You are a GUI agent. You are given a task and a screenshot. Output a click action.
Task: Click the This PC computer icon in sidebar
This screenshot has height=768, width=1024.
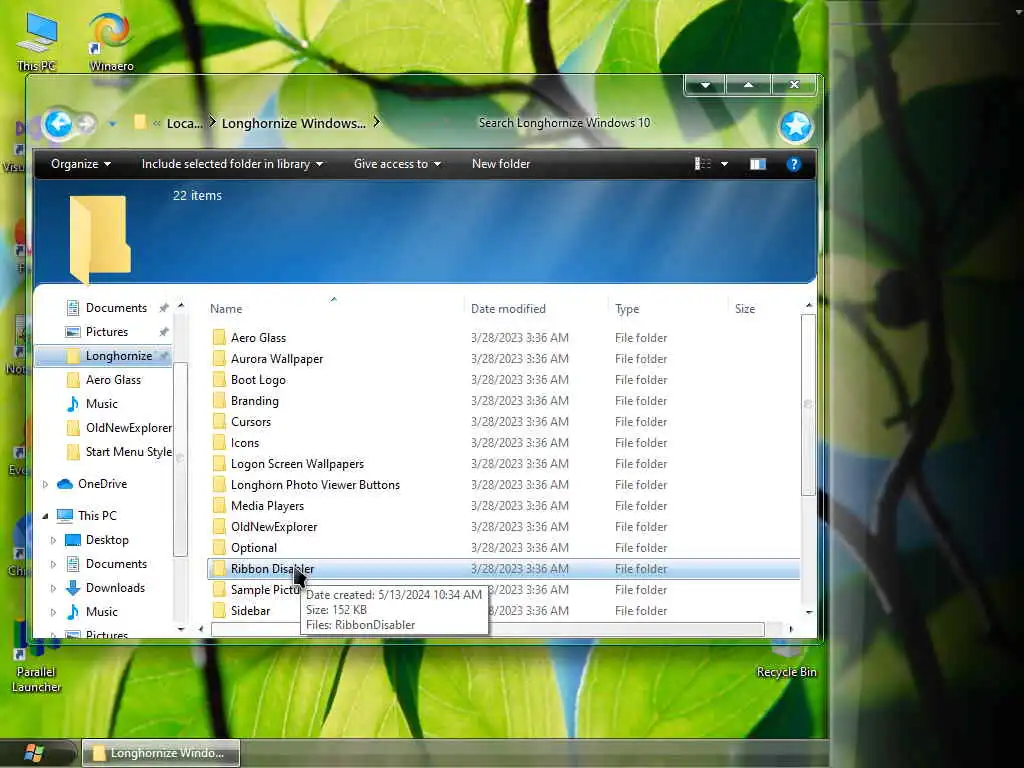[65, 516]
